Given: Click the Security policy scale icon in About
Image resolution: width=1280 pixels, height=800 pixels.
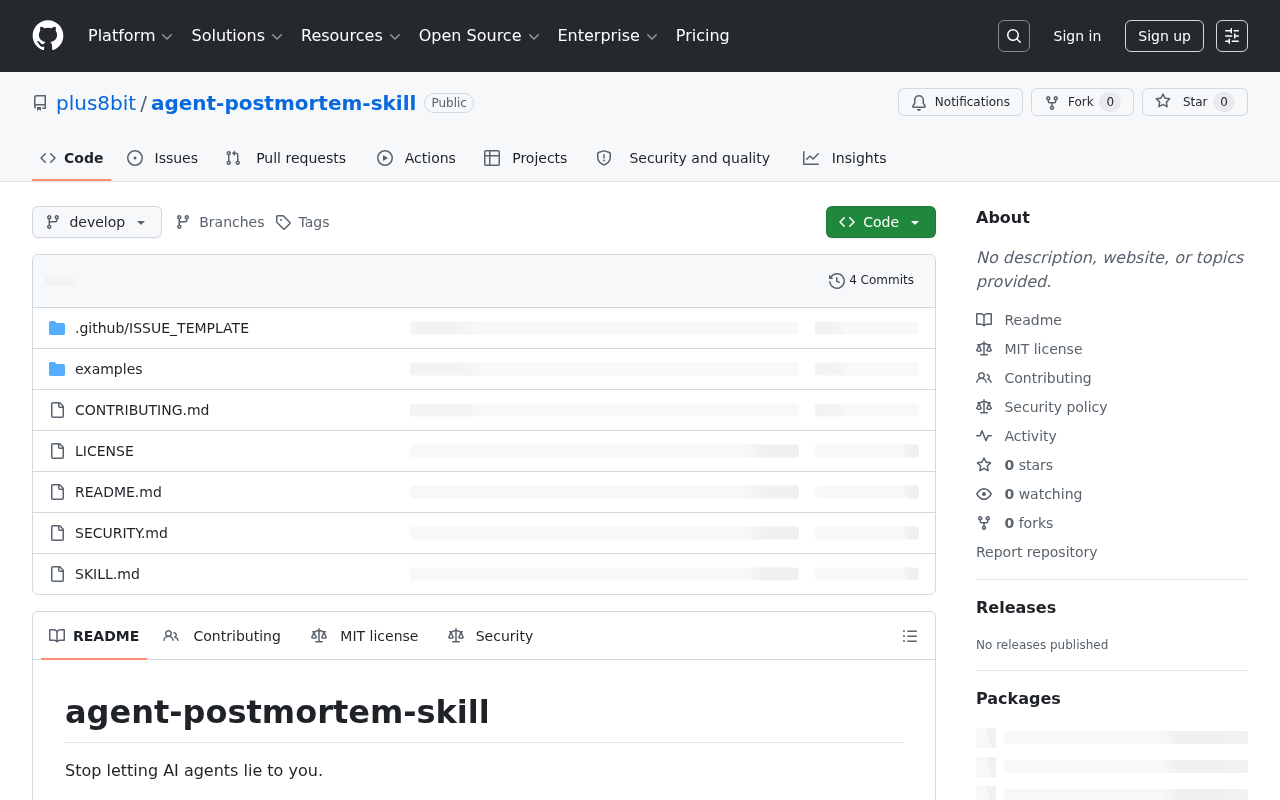Looking at the screenshot, I should pyautogui.click(x=984, y=407).
